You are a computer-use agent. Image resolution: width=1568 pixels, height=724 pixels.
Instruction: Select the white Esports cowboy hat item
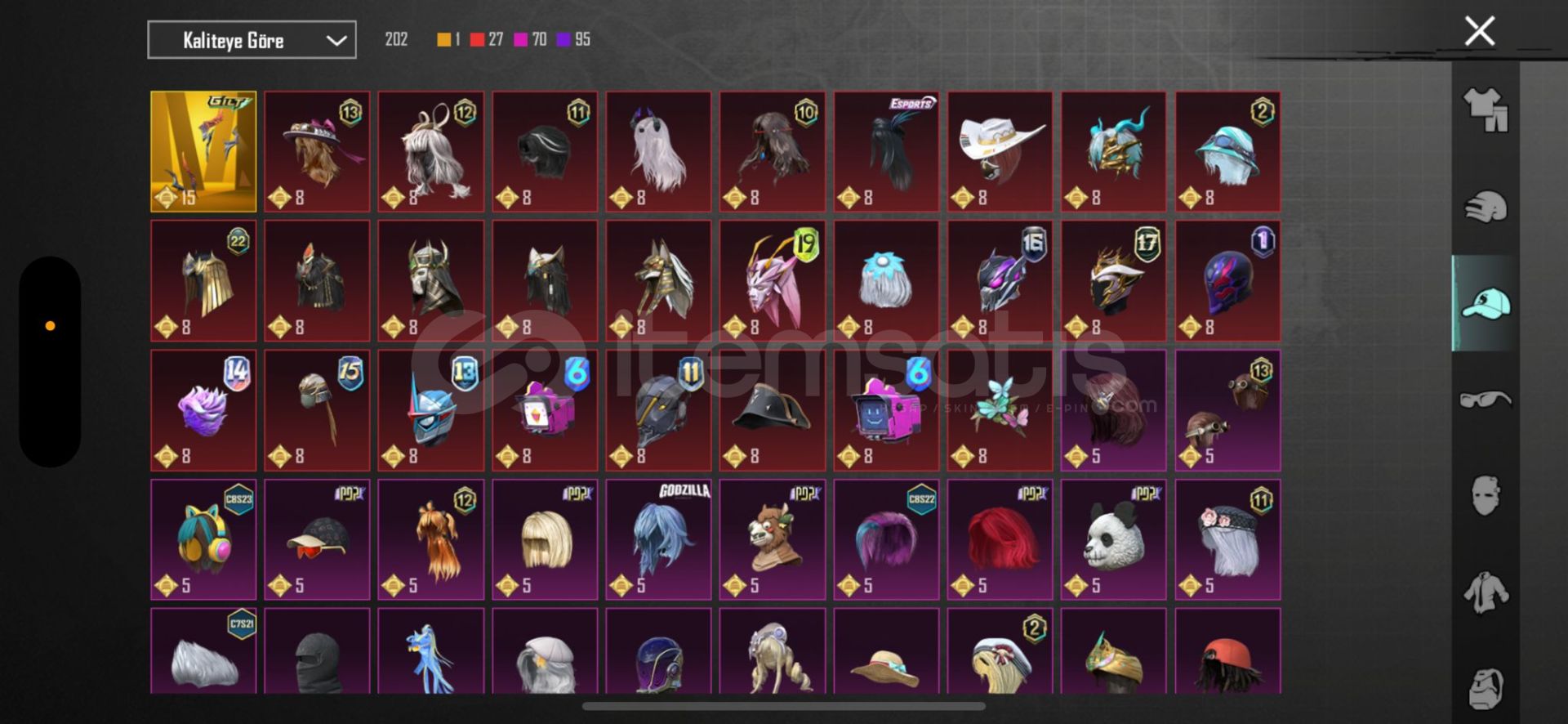(1000, 151)
